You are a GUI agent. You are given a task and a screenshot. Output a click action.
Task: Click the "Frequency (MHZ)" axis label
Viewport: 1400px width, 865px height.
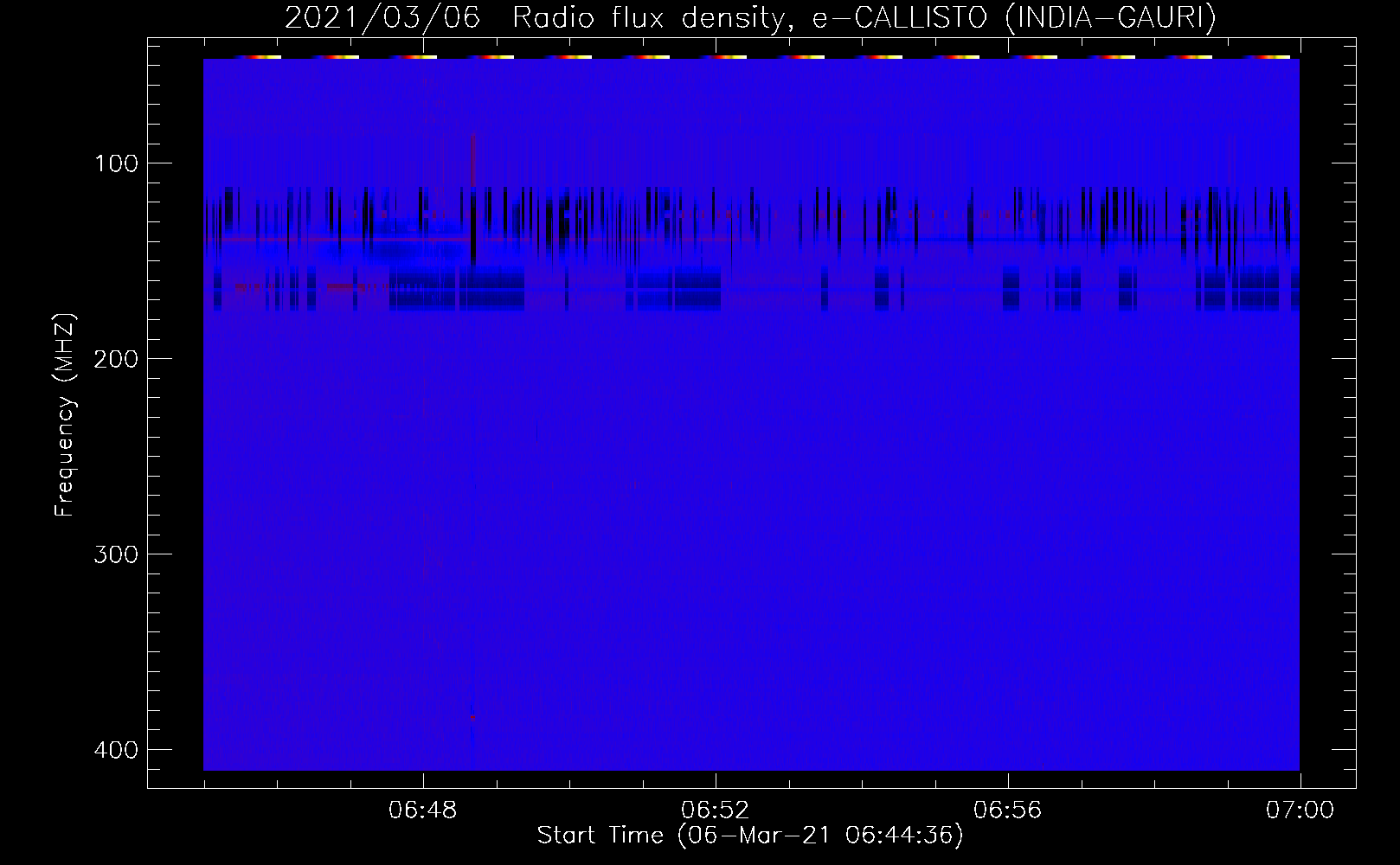click(65, 414)
